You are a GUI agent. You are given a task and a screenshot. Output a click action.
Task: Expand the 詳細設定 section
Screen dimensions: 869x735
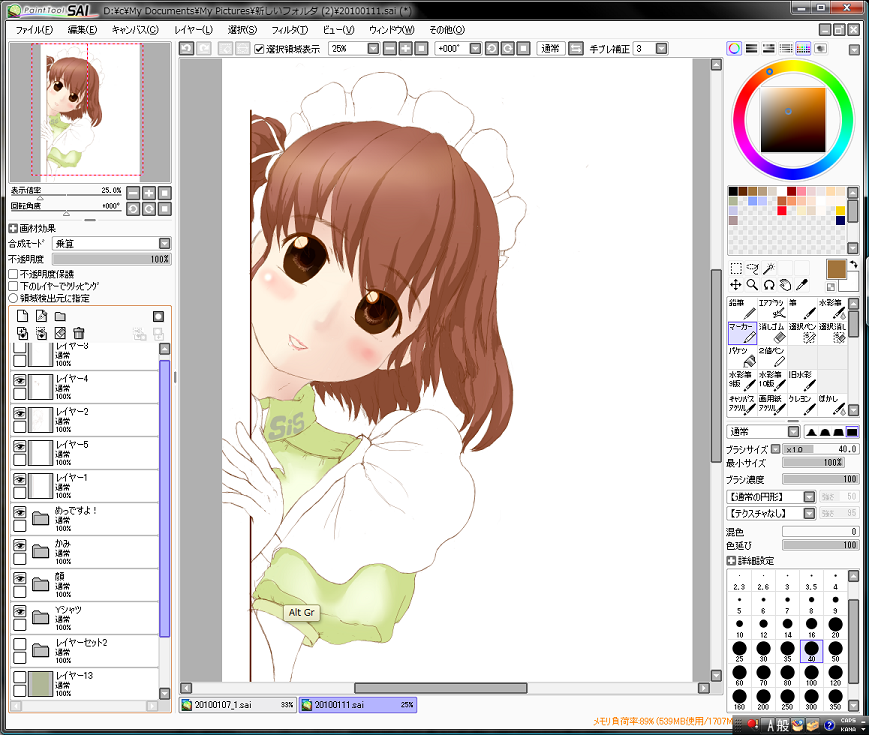pos(732,561)
